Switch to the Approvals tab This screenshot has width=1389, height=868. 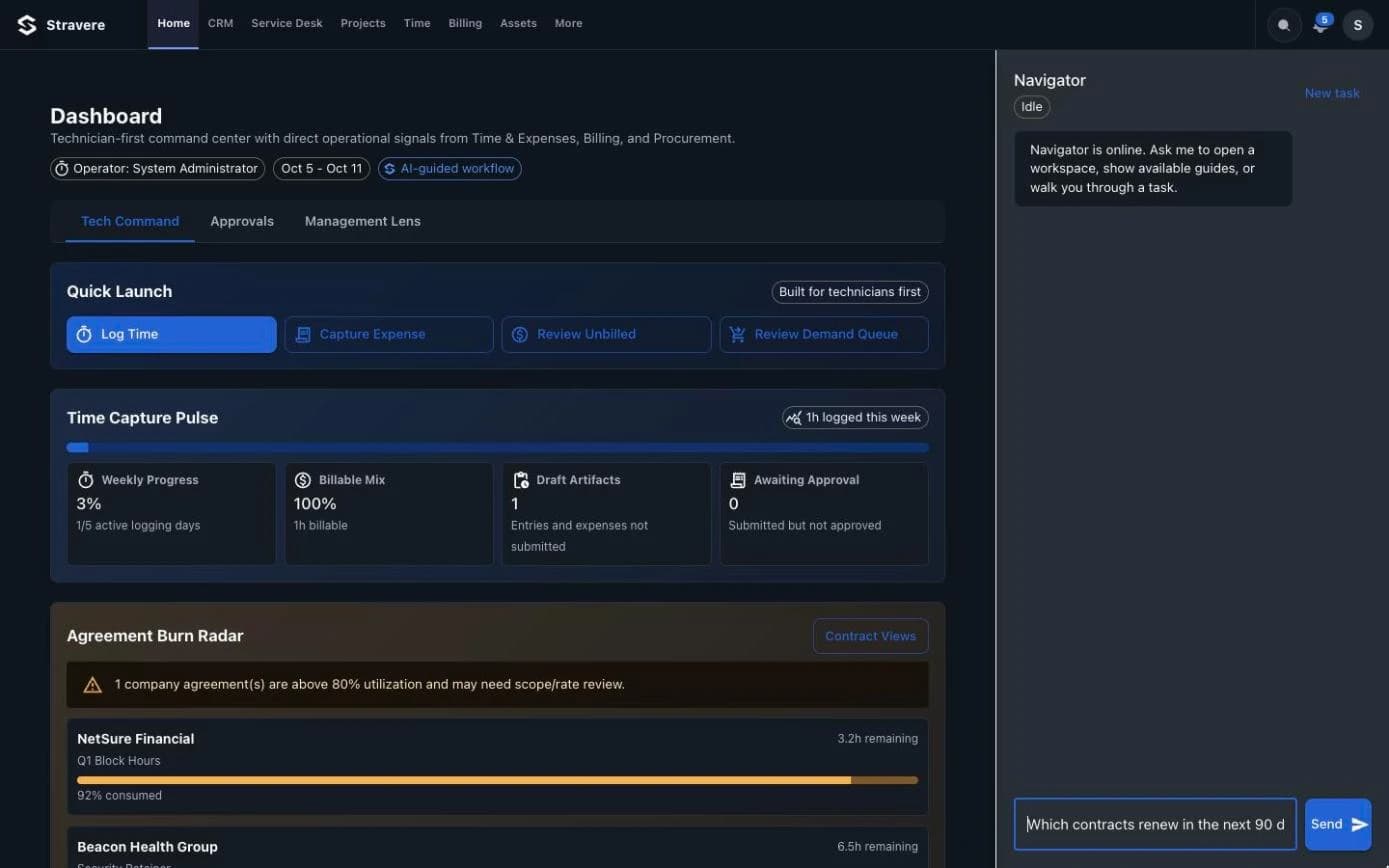242,221
